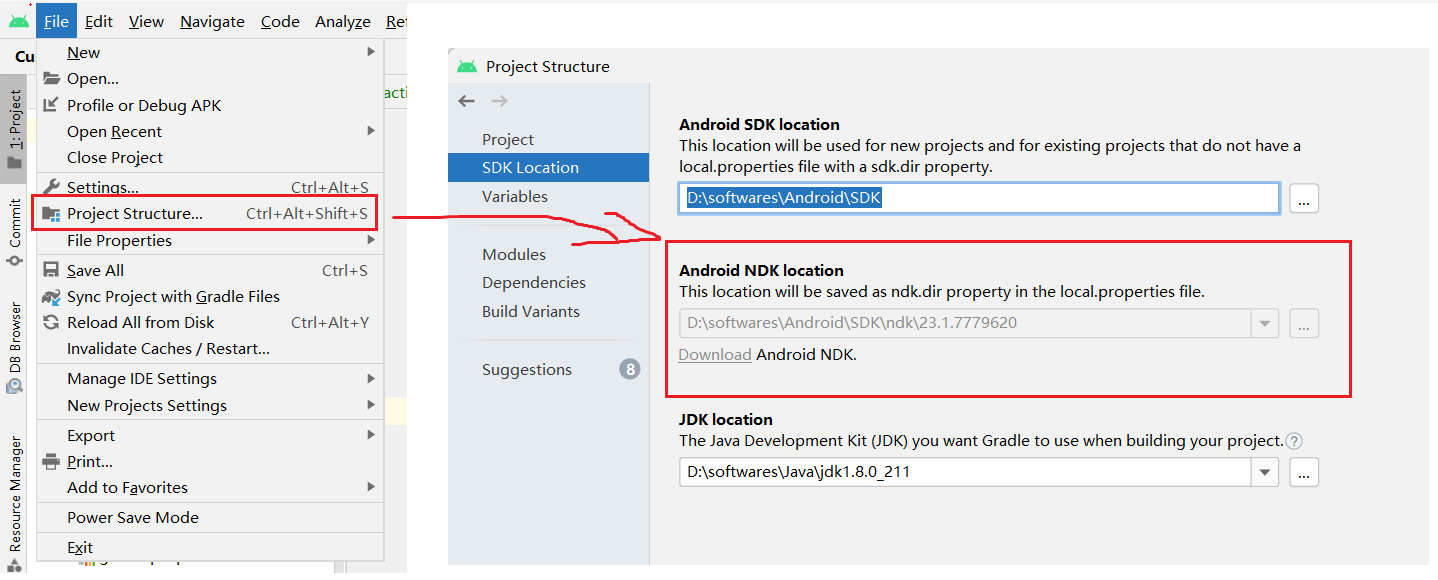Click the Settings wrench icon
The image size is (1438, 580).
pyautogui.click(x=52, y=187)
